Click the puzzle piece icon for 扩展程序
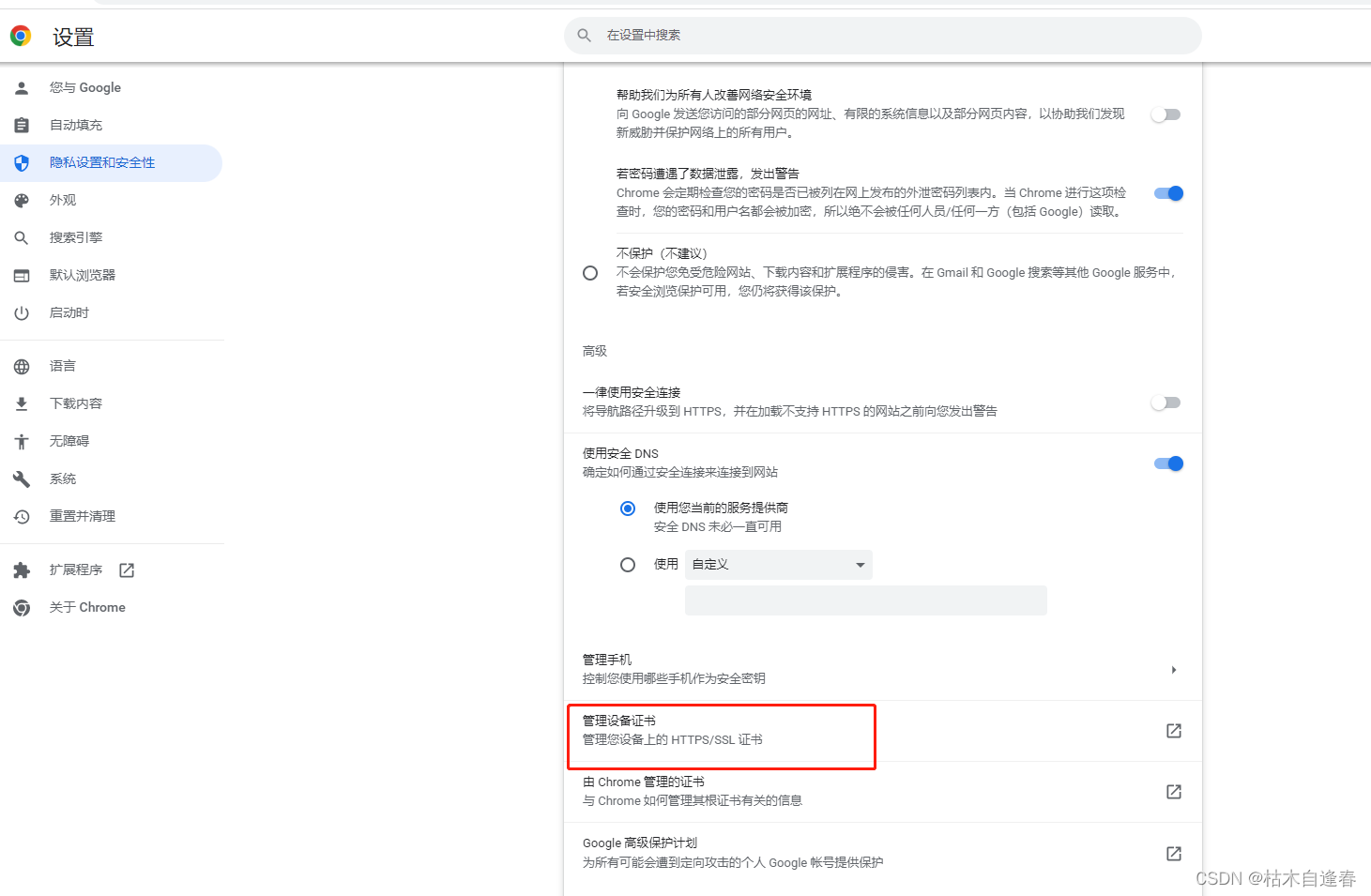 22,570
